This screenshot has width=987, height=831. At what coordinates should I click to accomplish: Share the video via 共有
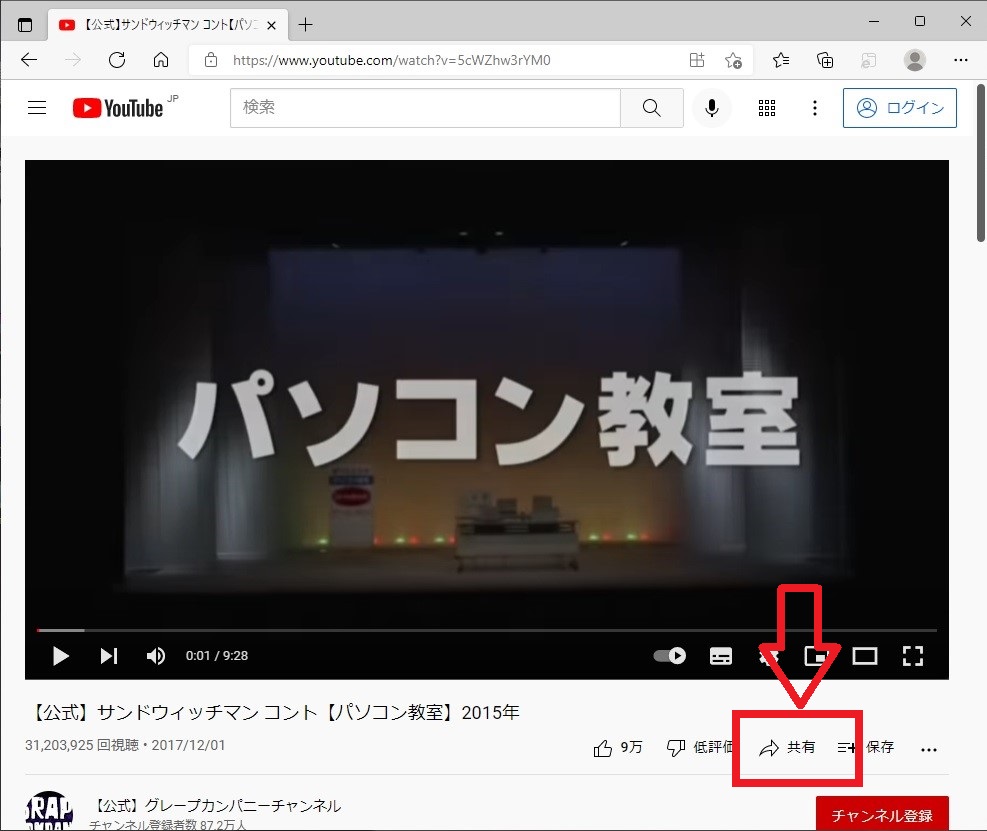click(787, 748)
